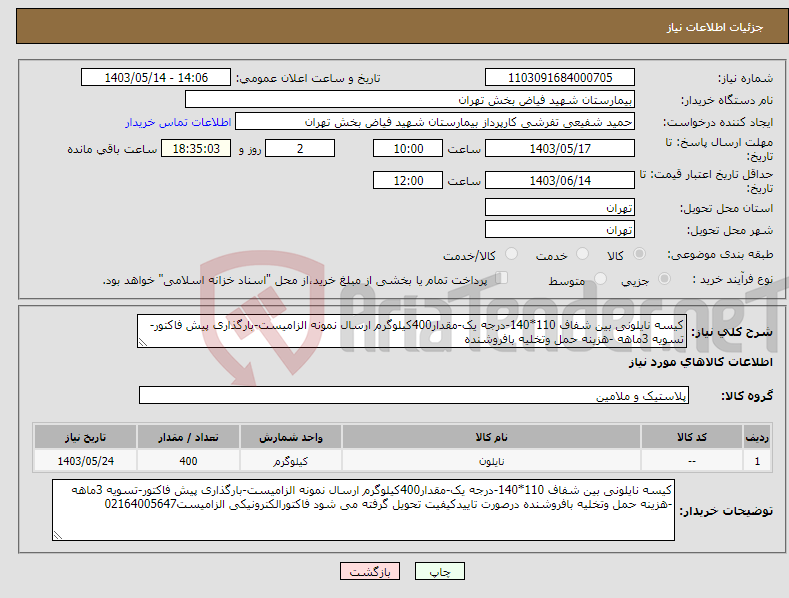Screen dimensions: 789x598
Task: Click the گروه کالا label
Action: click(747, 396)
